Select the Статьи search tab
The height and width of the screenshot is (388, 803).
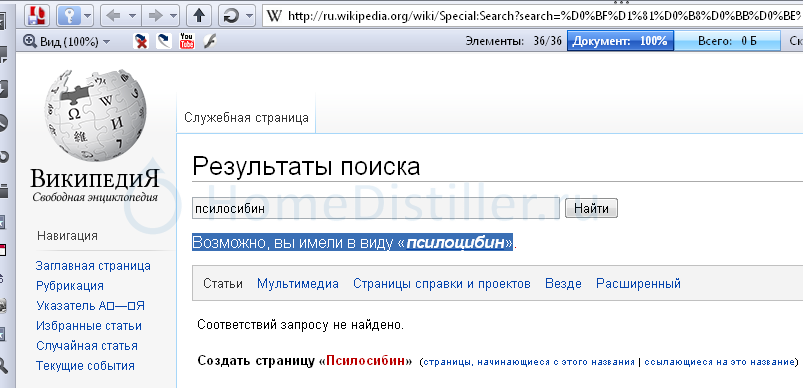(x=223, y=284)
